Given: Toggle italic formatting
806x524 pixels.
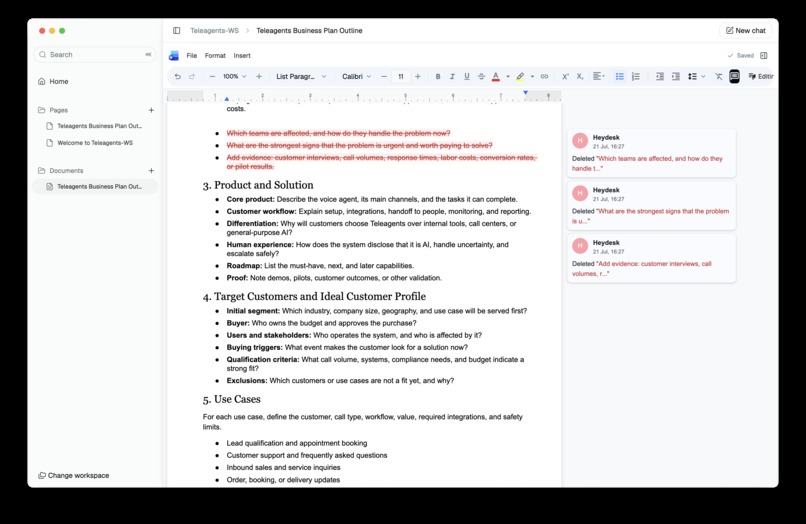Looking at the screenshot, I should click(x=452, y=76).
